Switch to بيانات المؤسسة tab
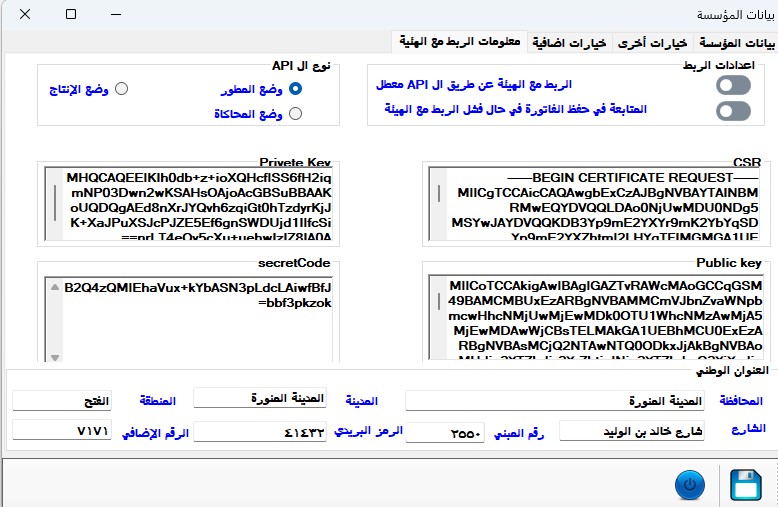The height and width of the screenshot is (507, 778). pyautogui.click(x=736, y=43)
